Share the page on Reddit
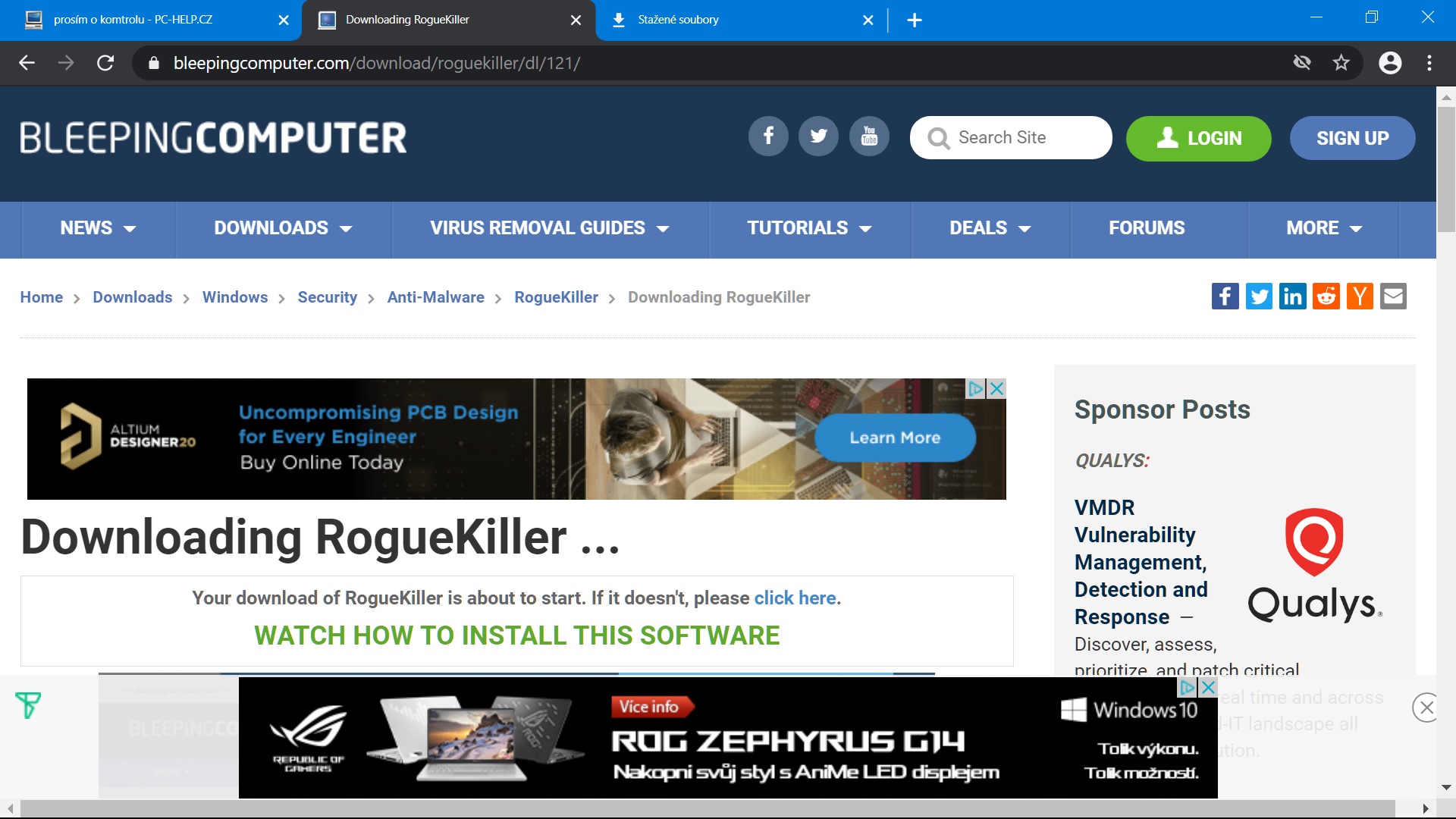The height and width of the screenshot is (819, 1456). [x=1326, y=297]
